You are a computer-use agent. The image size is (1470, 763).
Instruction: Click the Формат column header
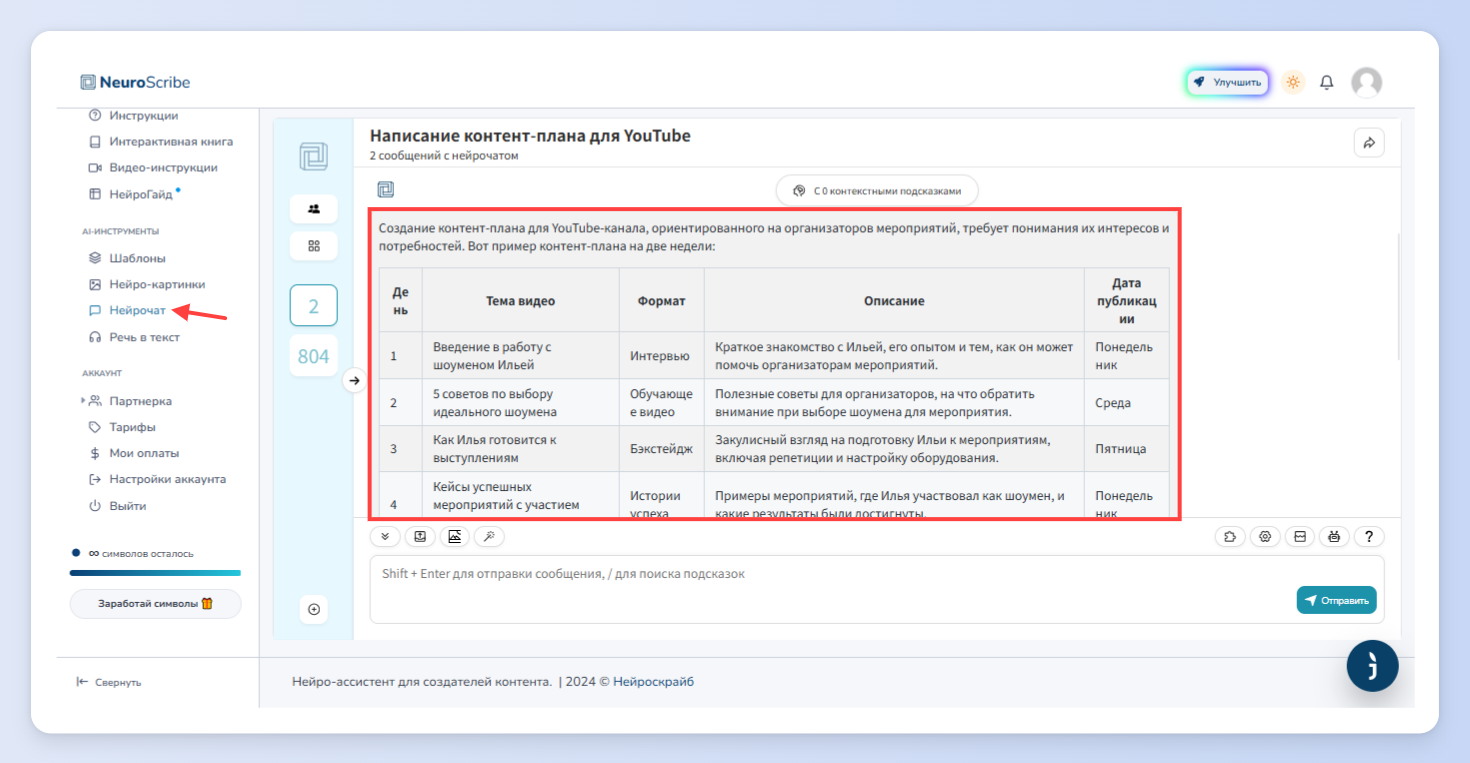(x=661, y=300)
